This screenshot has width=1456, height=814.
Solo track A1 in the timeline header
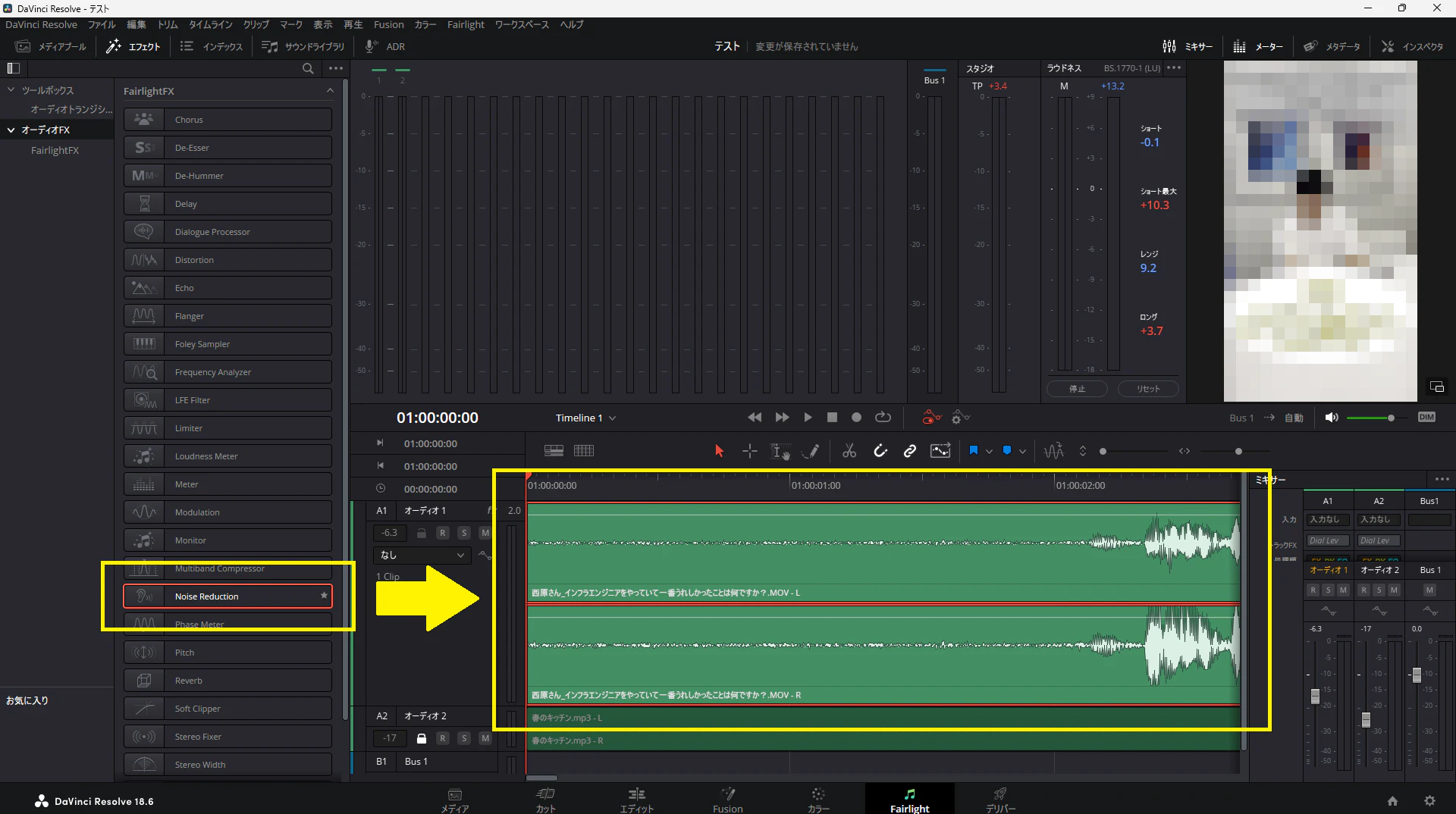coord(464,533)
